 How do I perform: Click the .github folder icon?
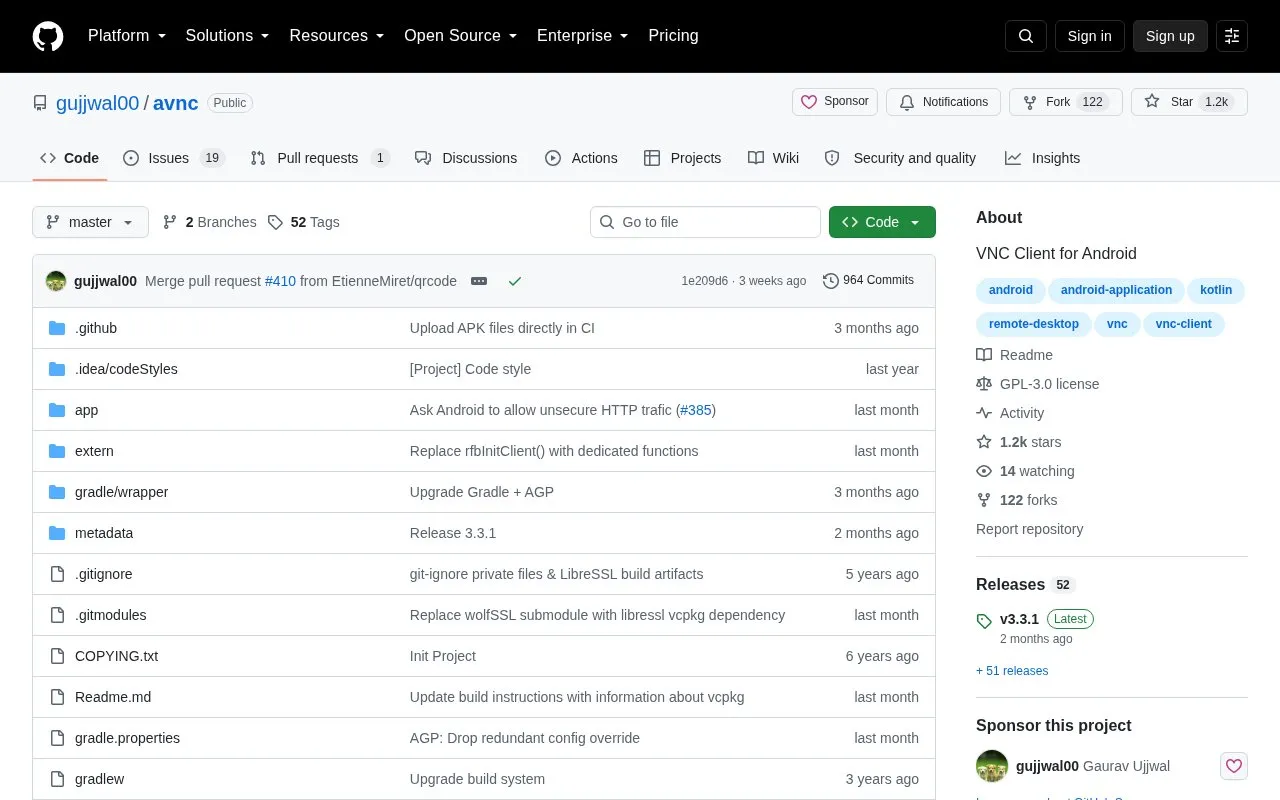(57, 328)
